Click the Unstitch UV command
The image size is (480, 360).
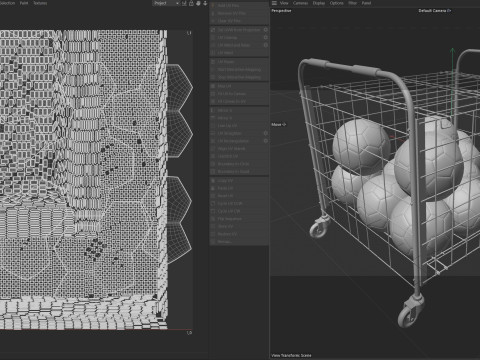click(239, 156)
